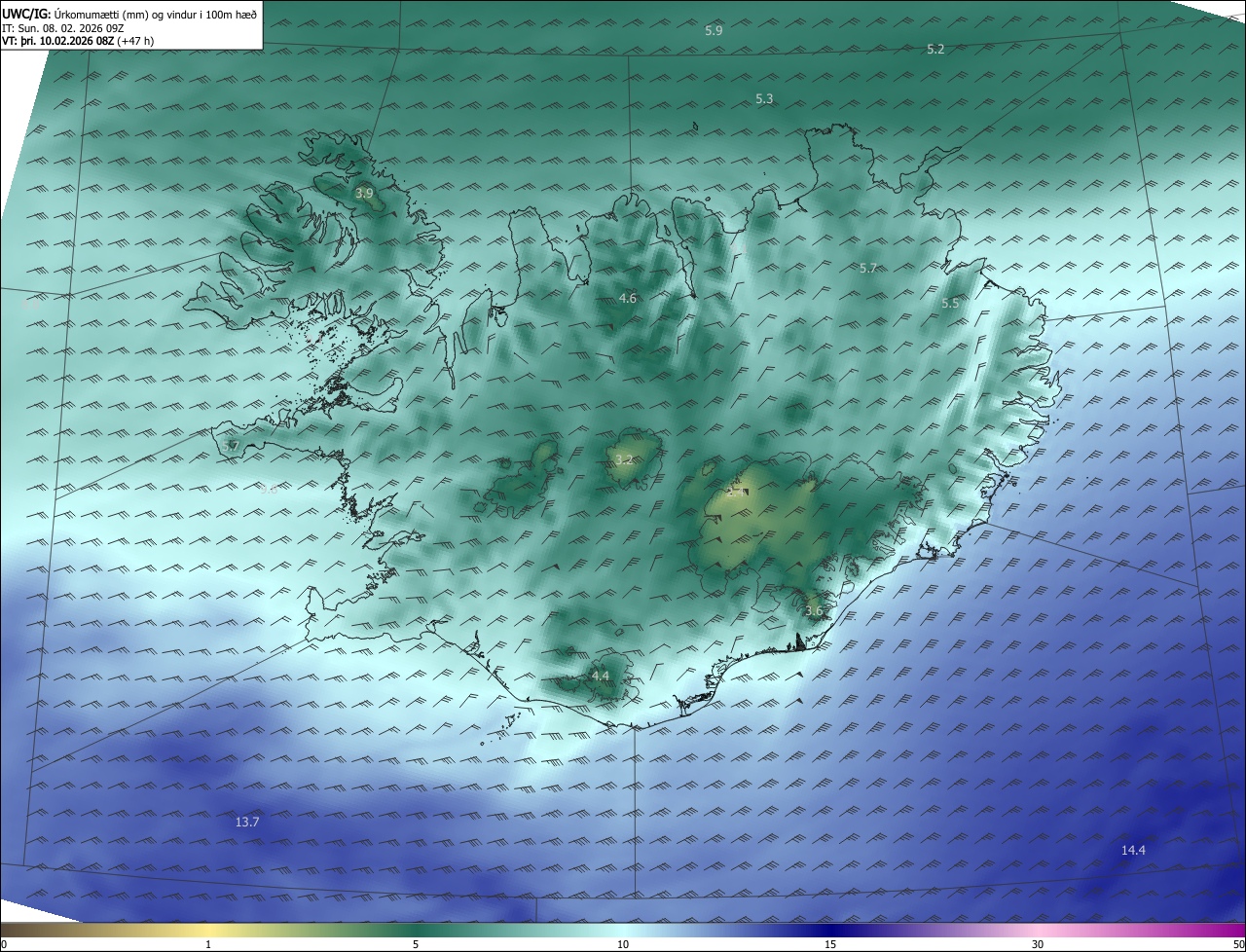1246x952 pixels.
Task: Click the yellow section of the color scale near 1
Action: point(208,930)
